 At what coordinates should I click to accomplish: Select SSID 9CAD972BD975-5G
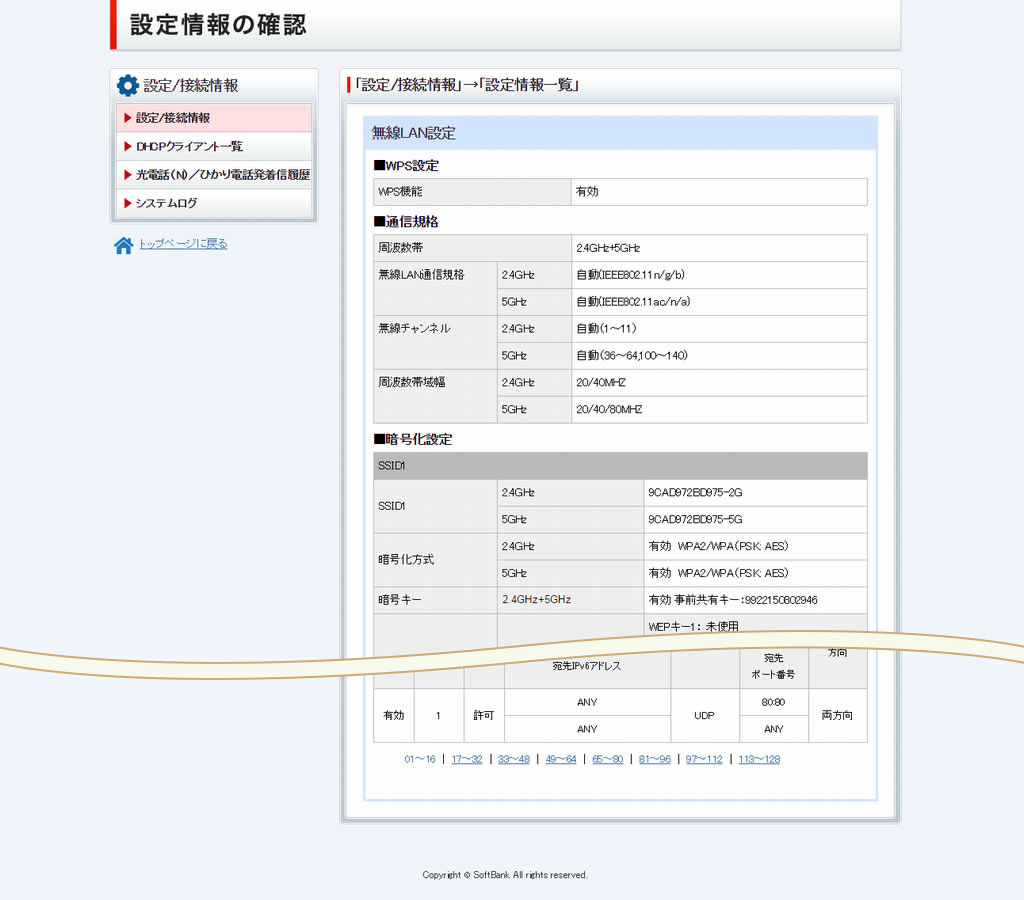point(756,519)
